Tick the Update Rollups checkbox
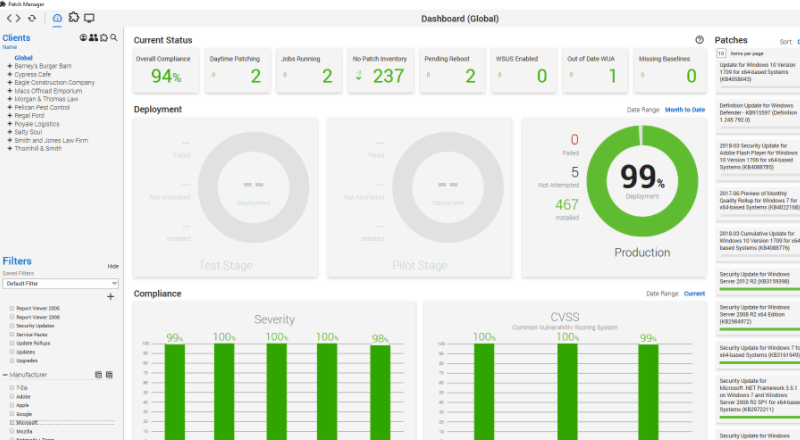800x440 pixels. (x=12, y=343)
